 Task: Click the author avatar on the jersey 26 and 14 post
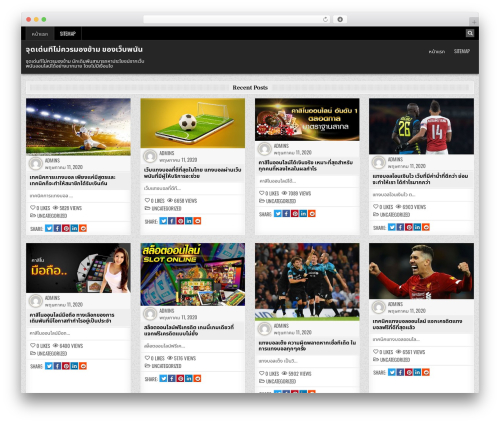click(379, 162)
